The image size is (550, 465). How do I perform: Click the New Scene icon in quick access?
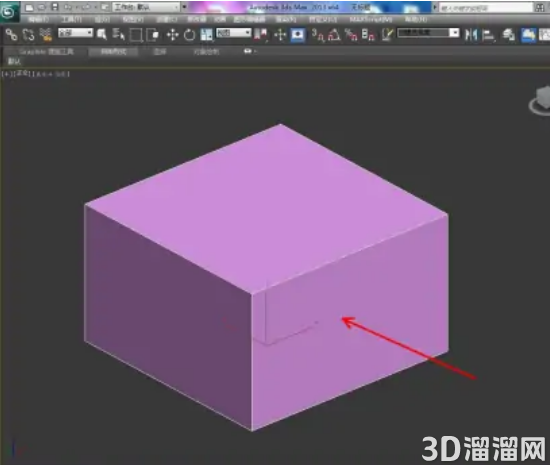(29, 7)
